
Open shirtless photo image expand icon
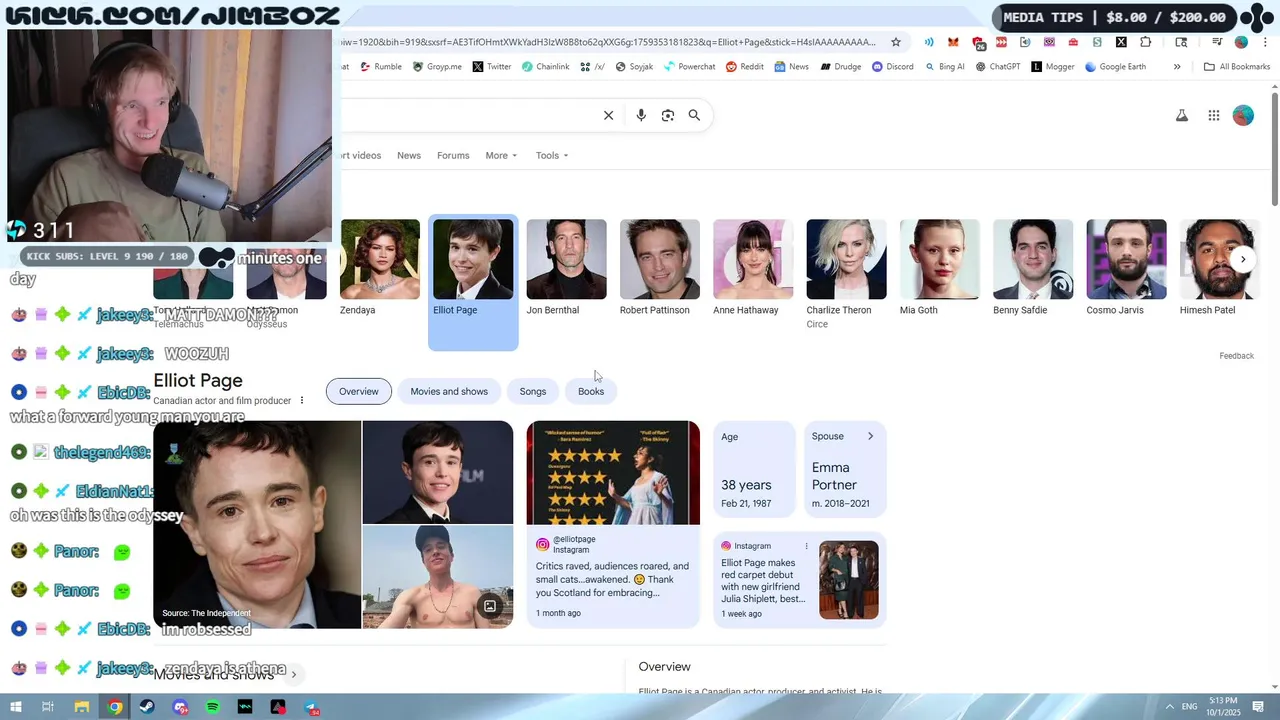pyautogui.click(x=490, y=606)
